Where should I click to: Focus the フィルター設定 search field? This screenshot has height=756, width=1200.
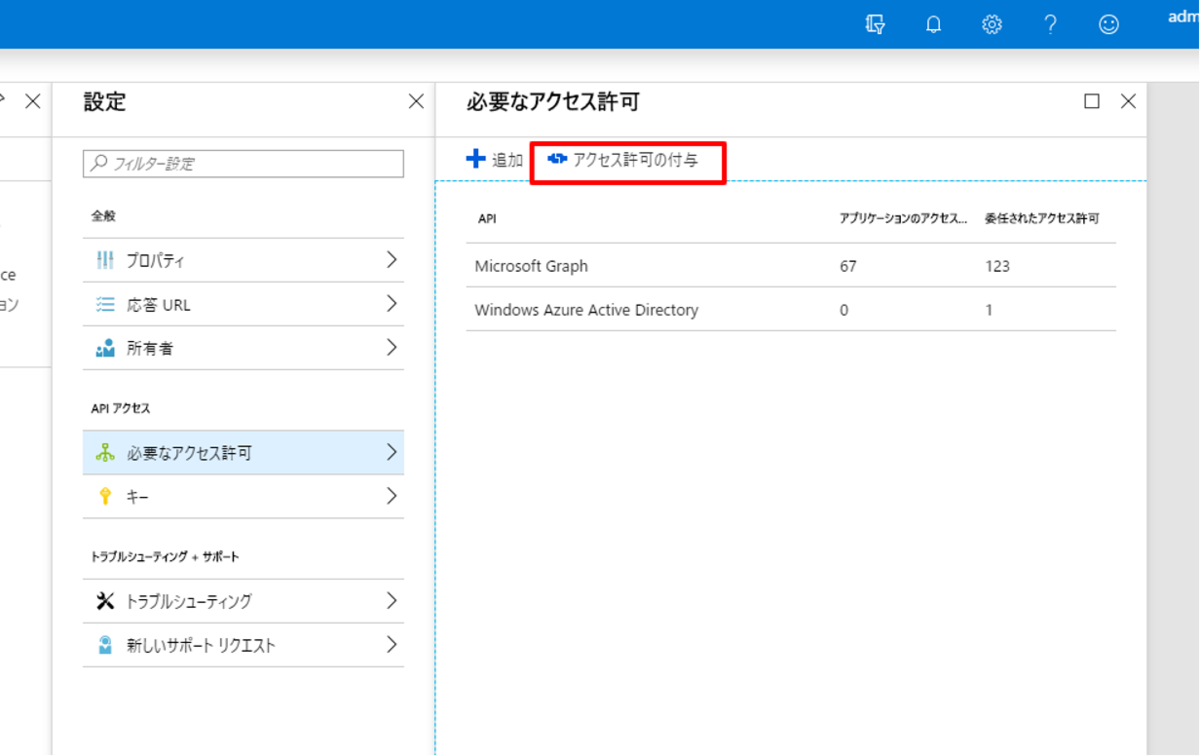coord(243,163)
